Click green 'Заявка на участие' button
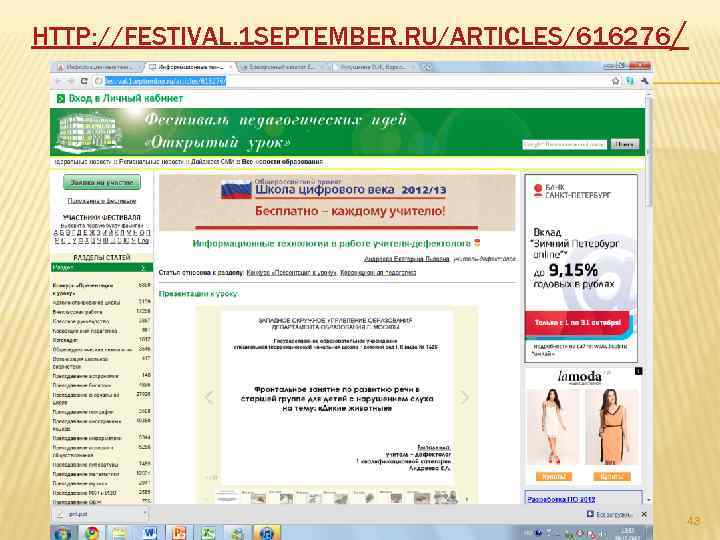This screenshot has width=720, height=540. [x=102, y=182]
